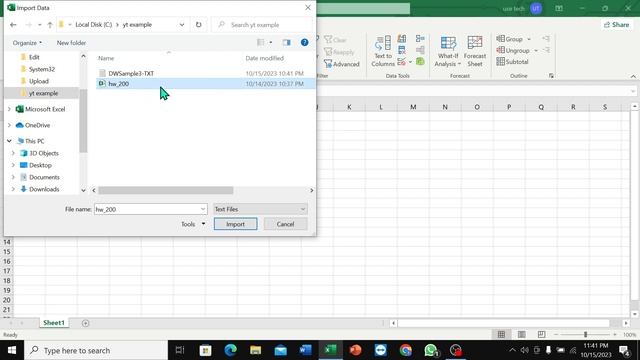
Task: Select the Upload folder in navigation pane
Action: [x=39, y=81]
